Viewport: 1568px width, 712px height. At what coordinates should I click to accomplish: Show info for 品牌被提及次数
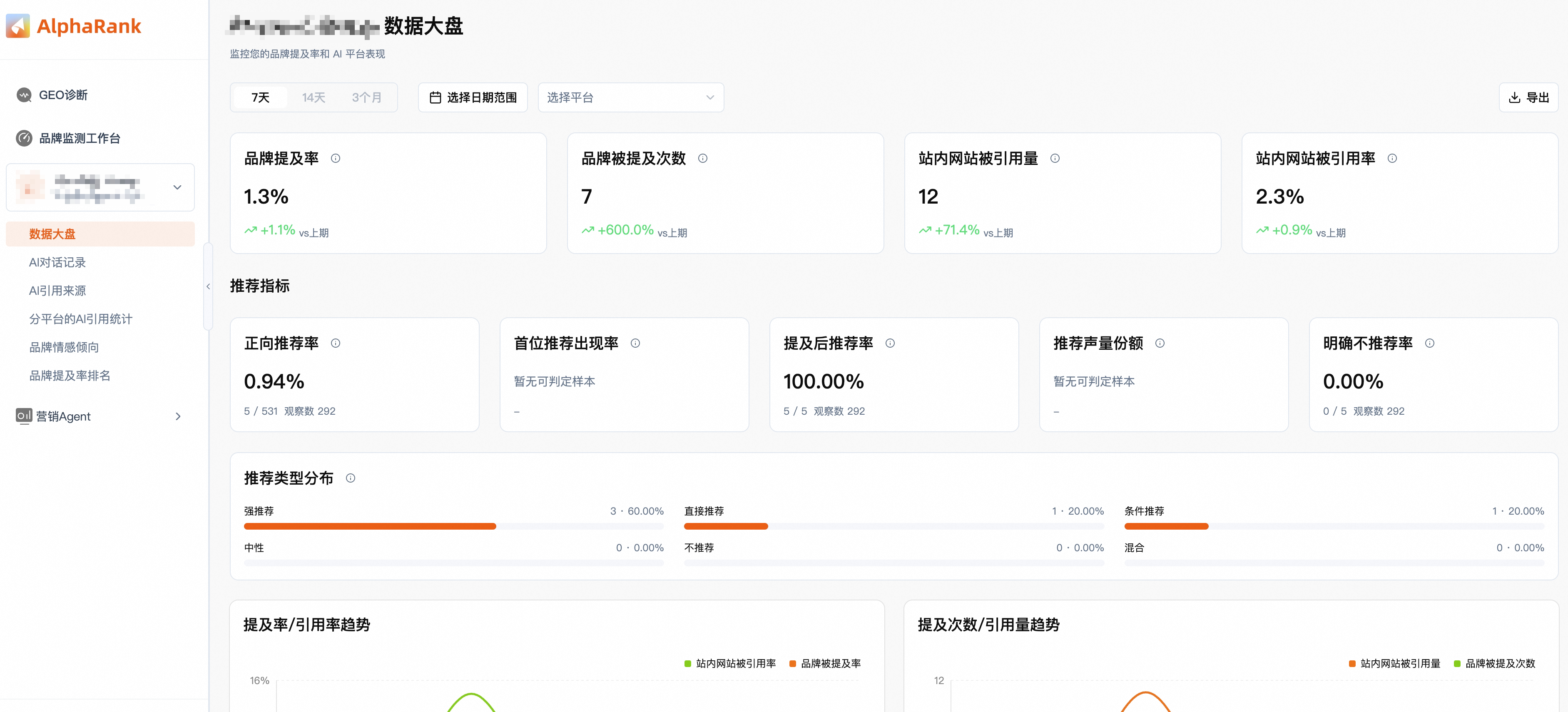click(702, 158)
